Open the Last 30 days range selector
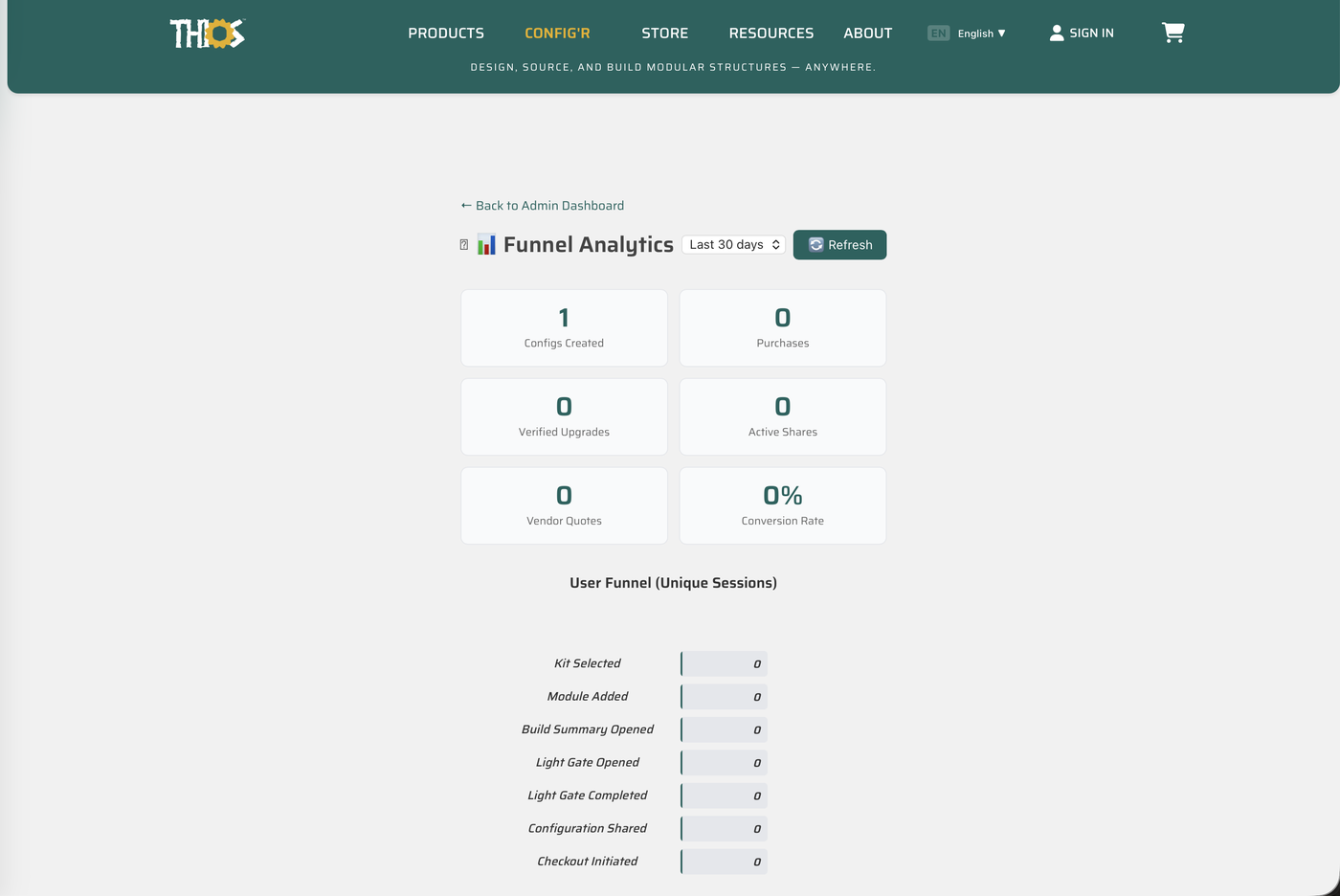This screenshot has width=1340, height=896. click(x=734, y=245)
